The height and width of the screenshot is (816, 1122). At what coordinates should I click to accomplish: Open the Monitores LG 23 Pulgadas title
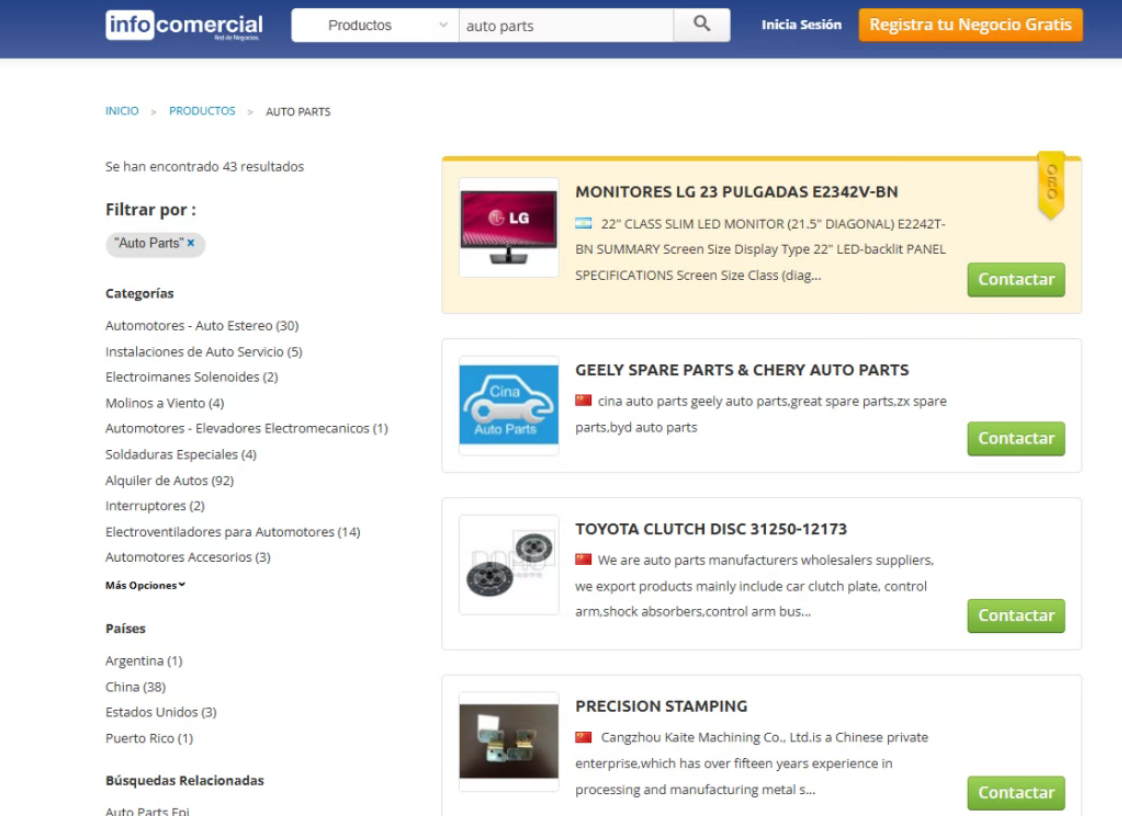pyautogui.click(x=736, y=192)
